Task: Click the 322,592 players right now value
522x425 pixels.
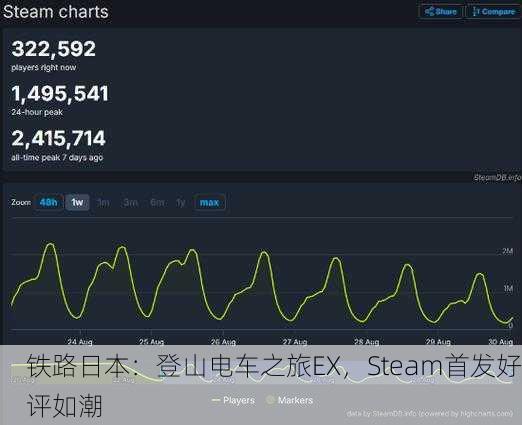Action: [x=54, y=49]
